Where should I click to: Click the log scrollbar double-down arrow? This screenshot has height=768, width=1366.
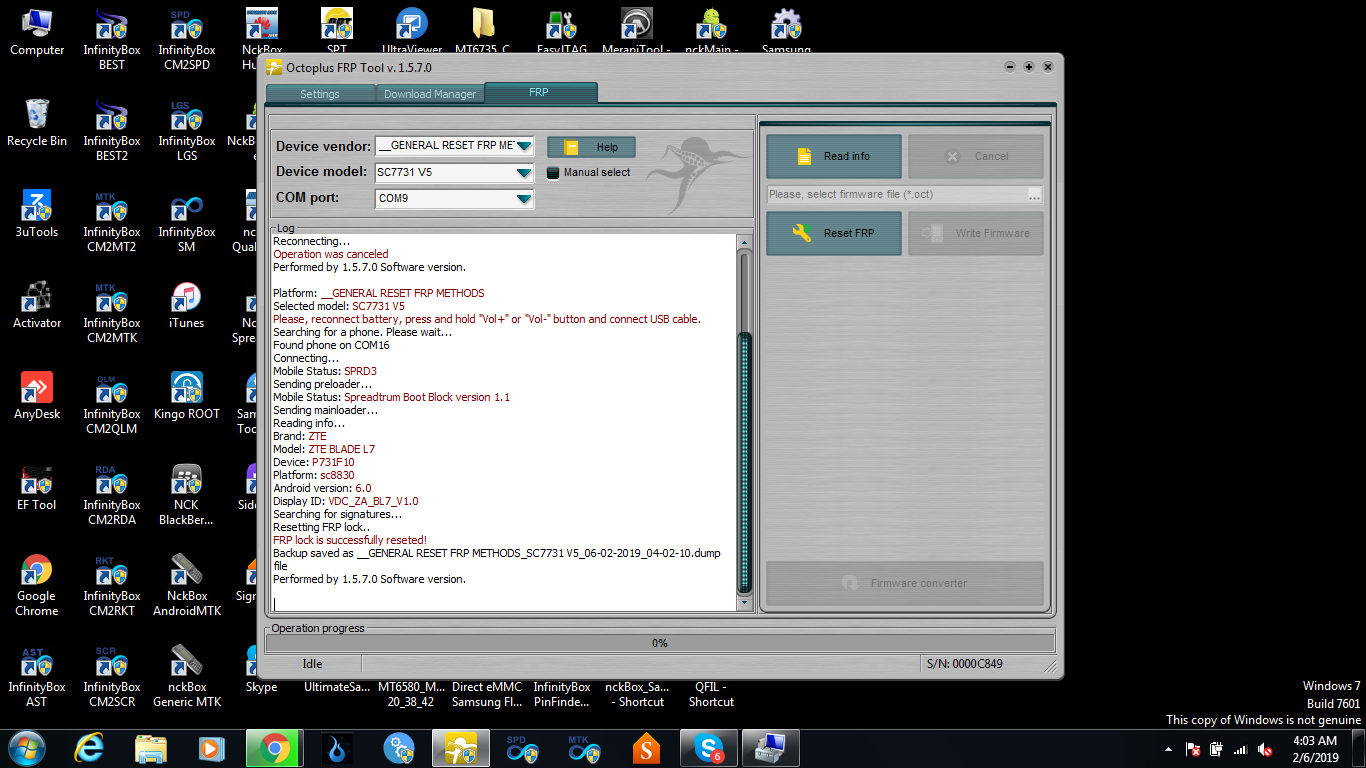(x=743, y=603)
